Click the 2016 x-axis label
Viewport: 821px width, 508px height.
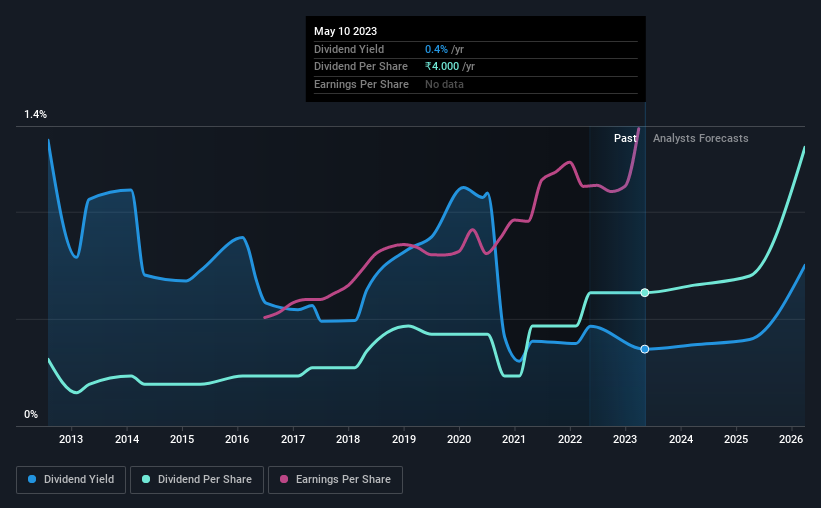pos(237,439)
